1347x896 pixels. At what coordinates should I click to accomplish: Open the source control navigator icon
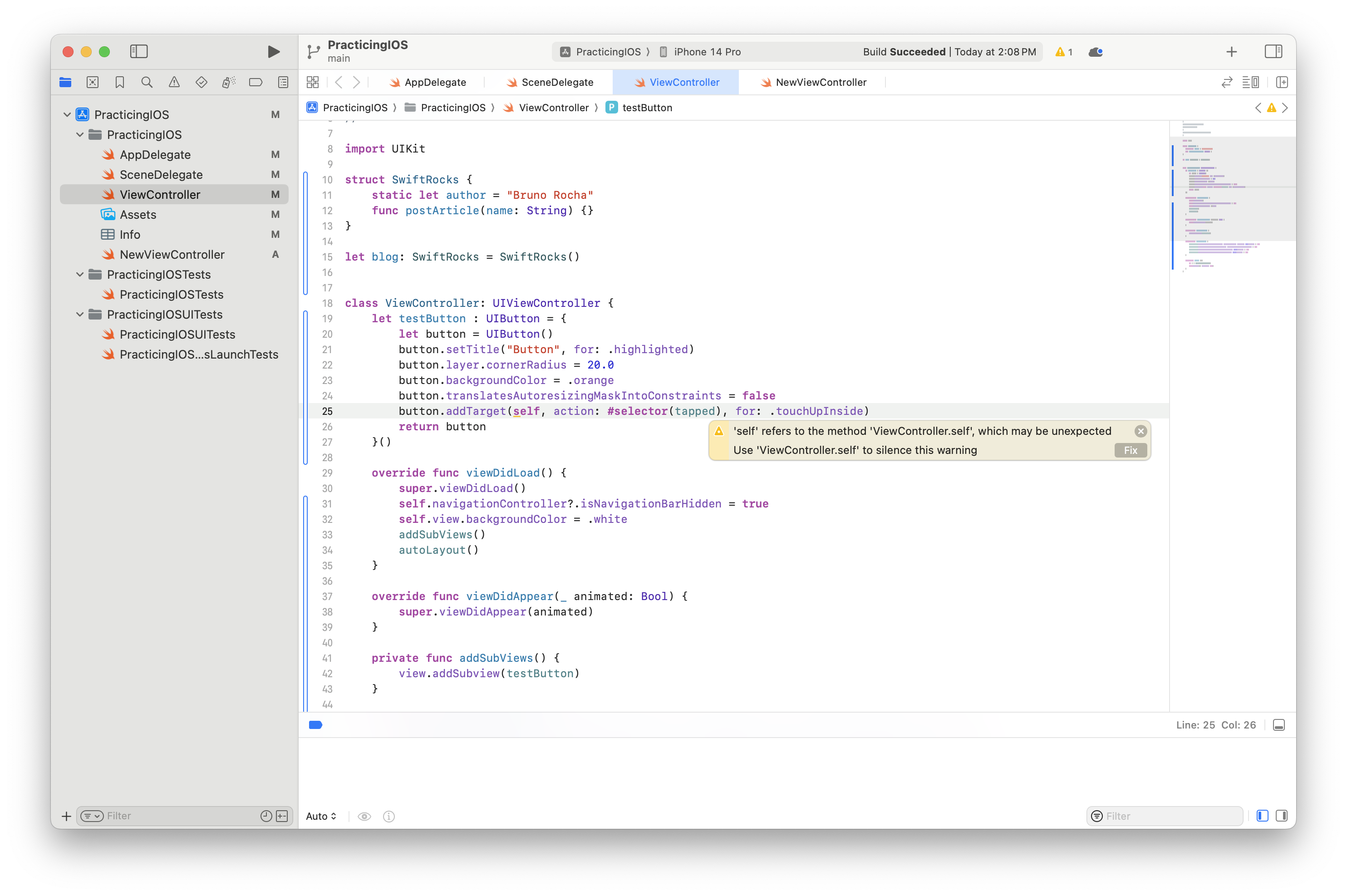click(x=93, y=82)
